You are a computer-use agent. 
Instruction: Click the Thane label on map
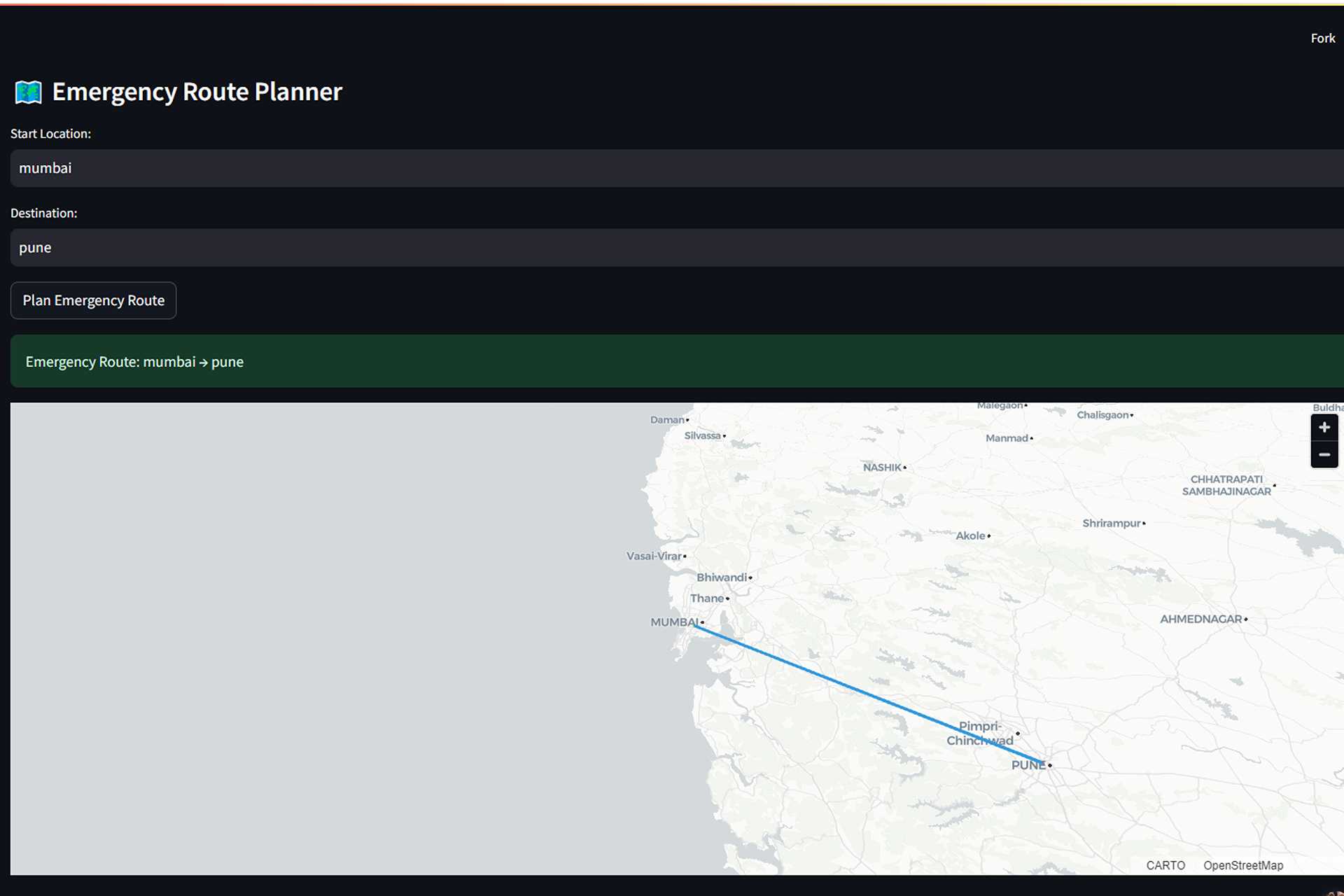click(706, 598)
